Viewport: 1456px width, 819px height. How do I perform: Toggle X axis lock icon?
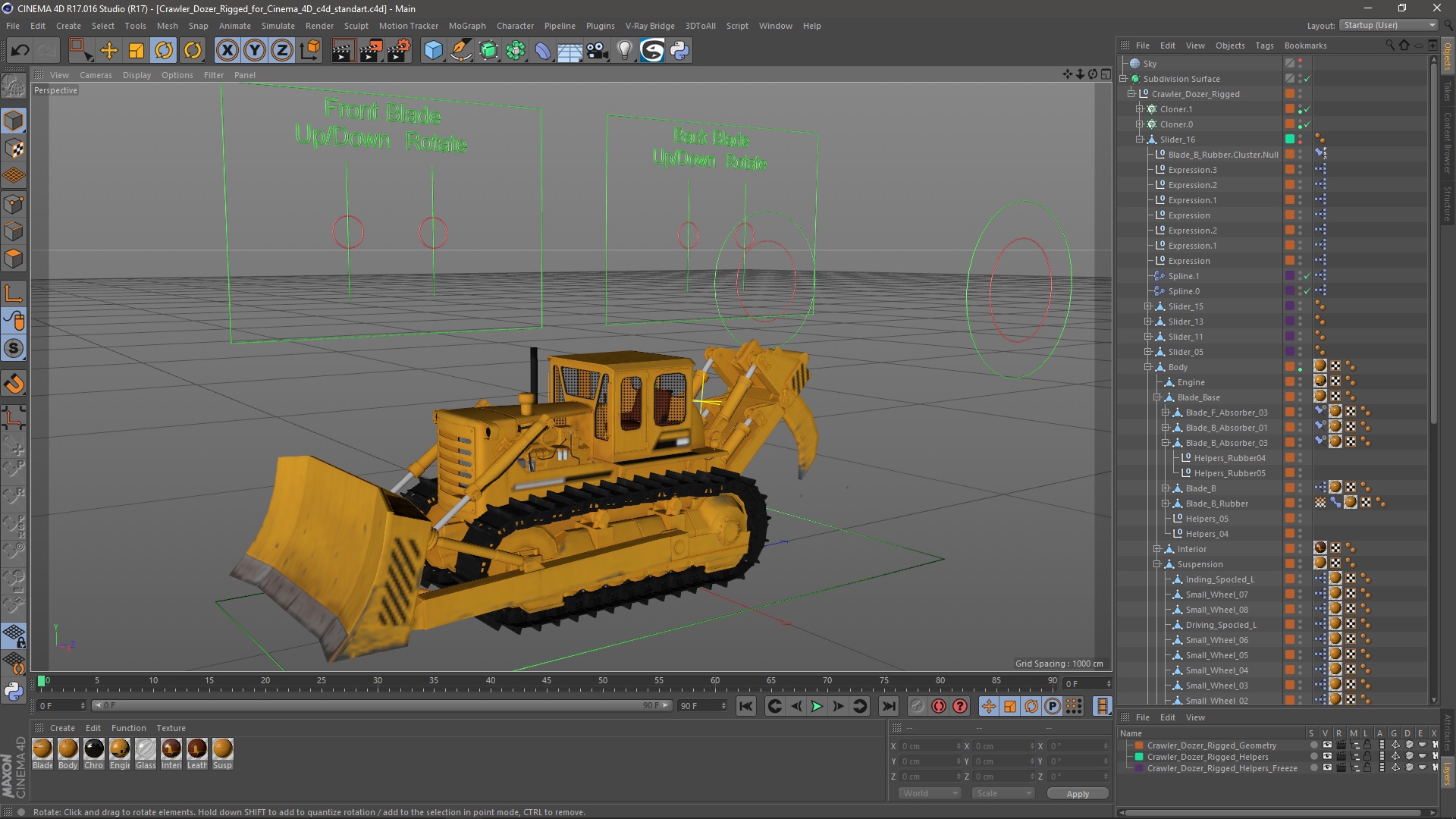point(227,51)
